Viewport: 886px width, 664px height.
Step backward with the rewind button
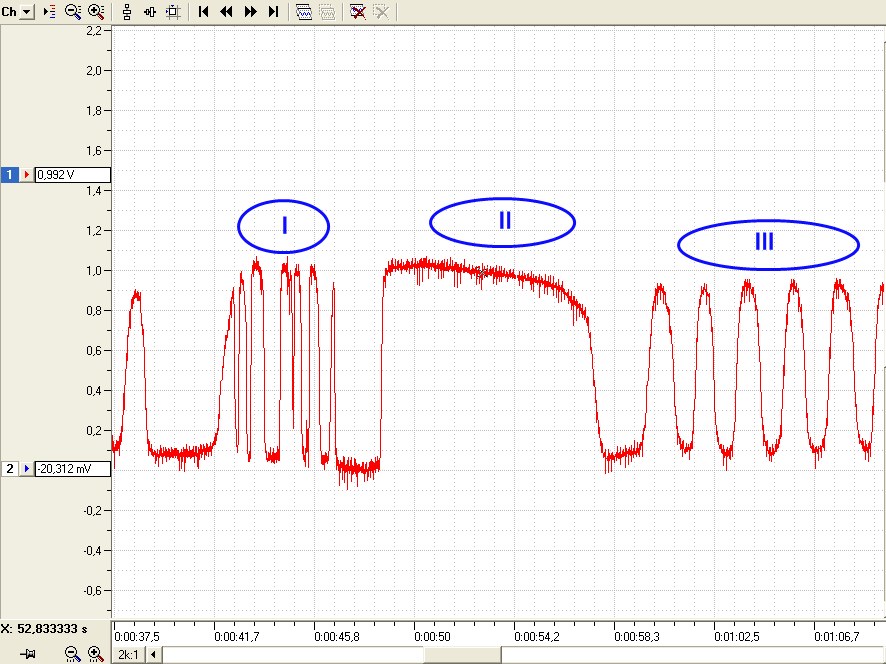[x=227, y=12]
